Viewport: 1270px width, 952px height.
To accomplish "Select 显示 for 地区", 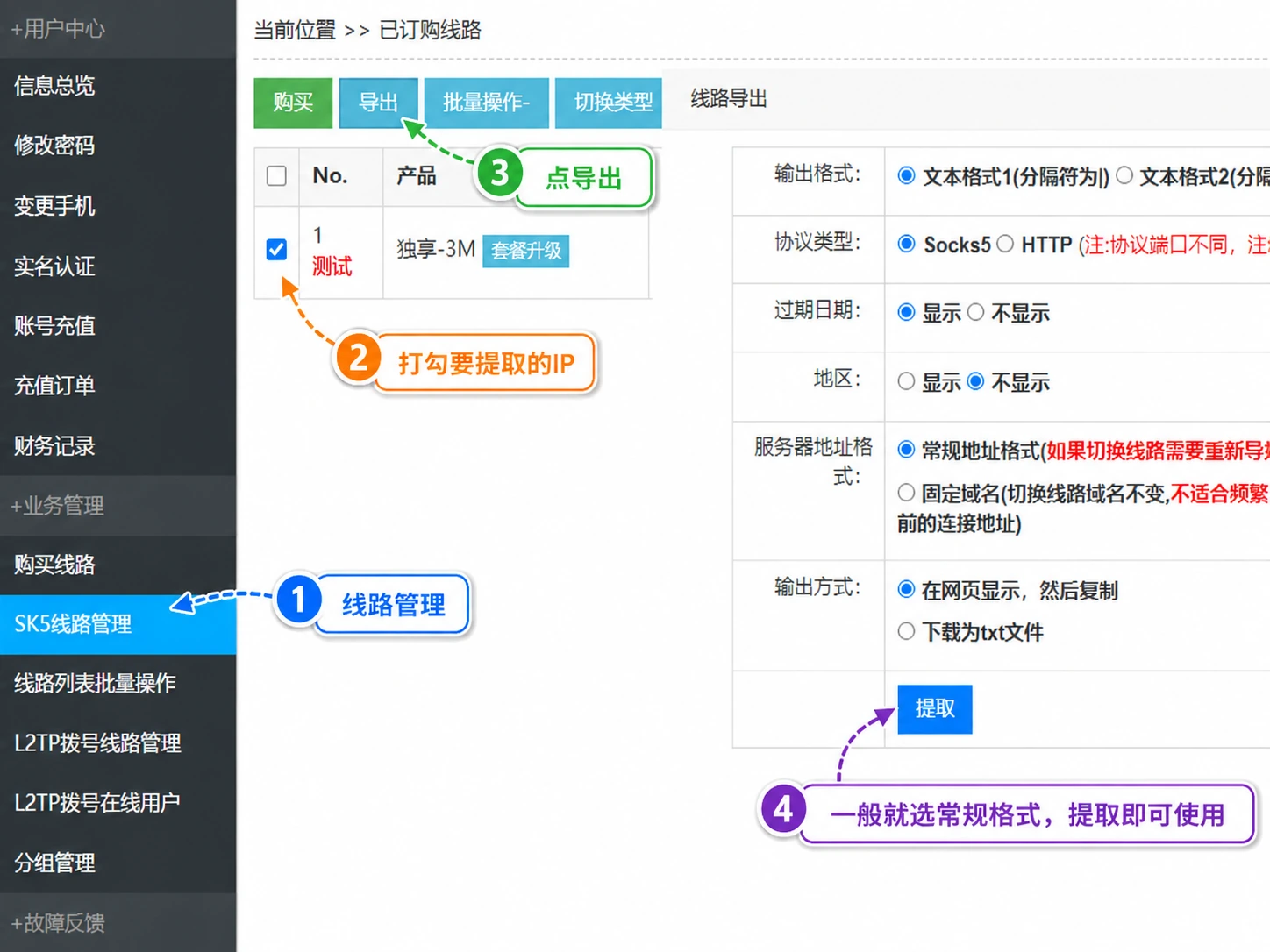I will tap(907, 381).
